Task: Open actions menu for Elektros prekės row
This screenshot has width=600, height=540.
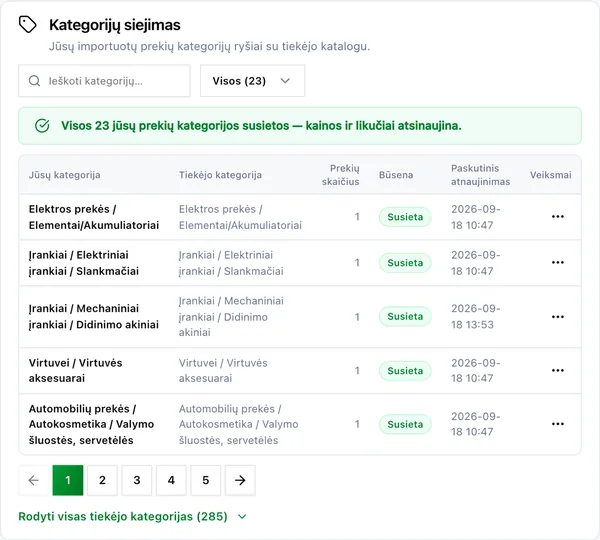Action: (558, 217)
